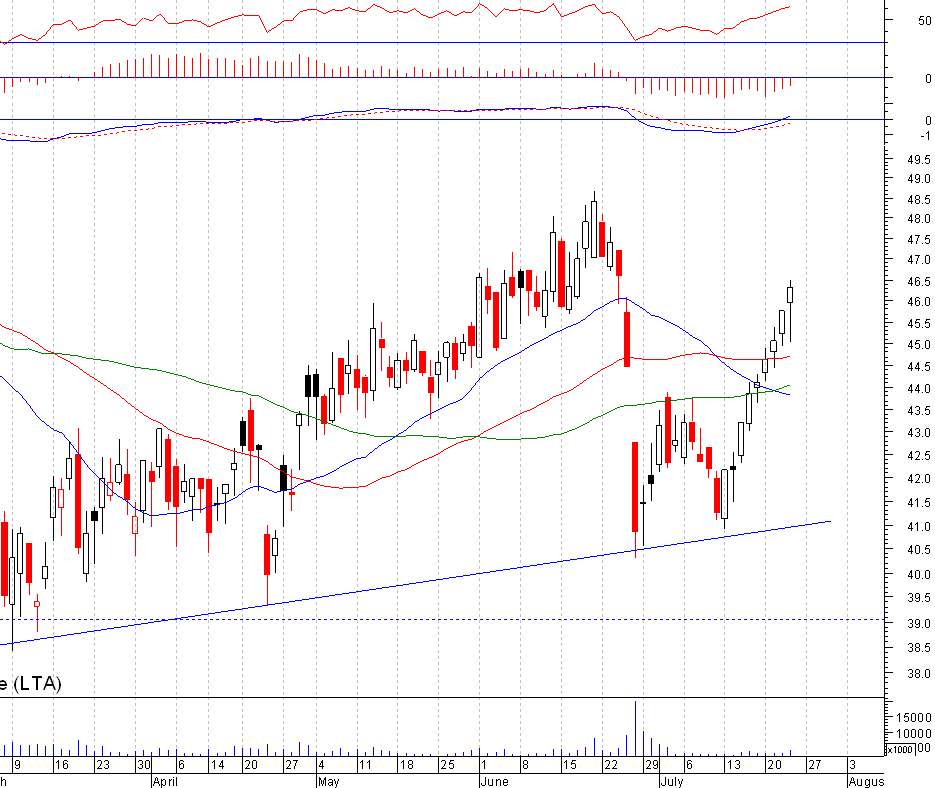Image resolution: width=935 pixels, height=788 pixels.
Task: Select the 42.0 price axis label
Action: click(918, 479)
